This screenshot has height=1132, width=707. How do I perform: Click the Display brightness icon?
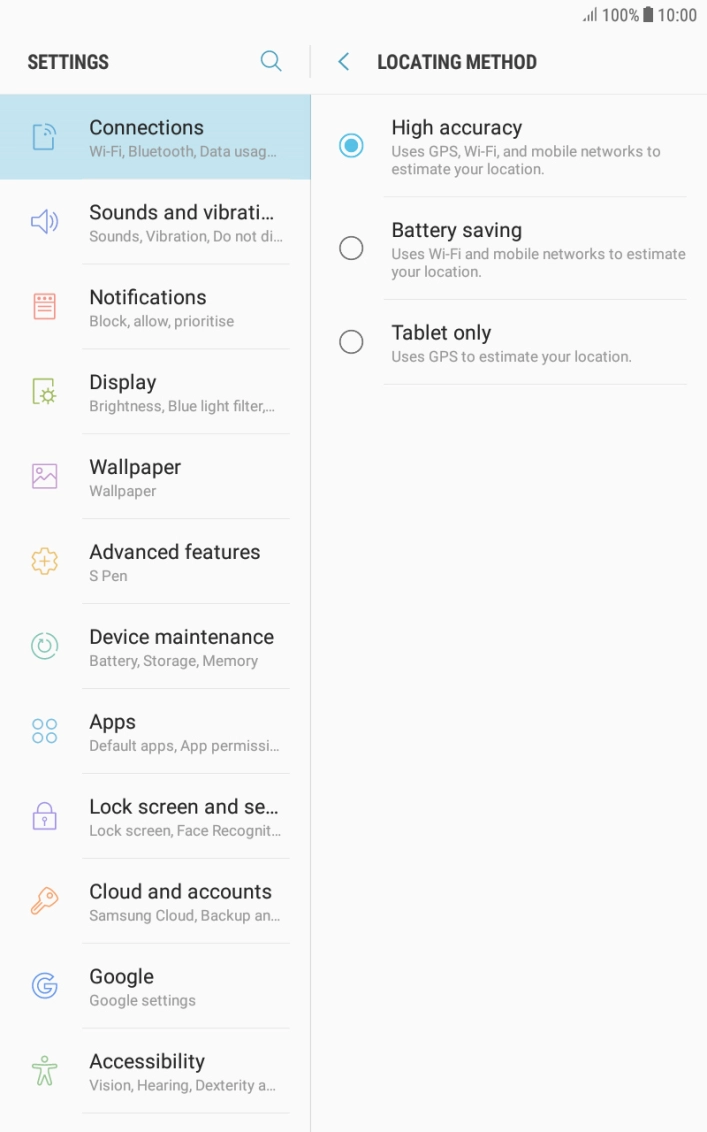click(45, 391)
